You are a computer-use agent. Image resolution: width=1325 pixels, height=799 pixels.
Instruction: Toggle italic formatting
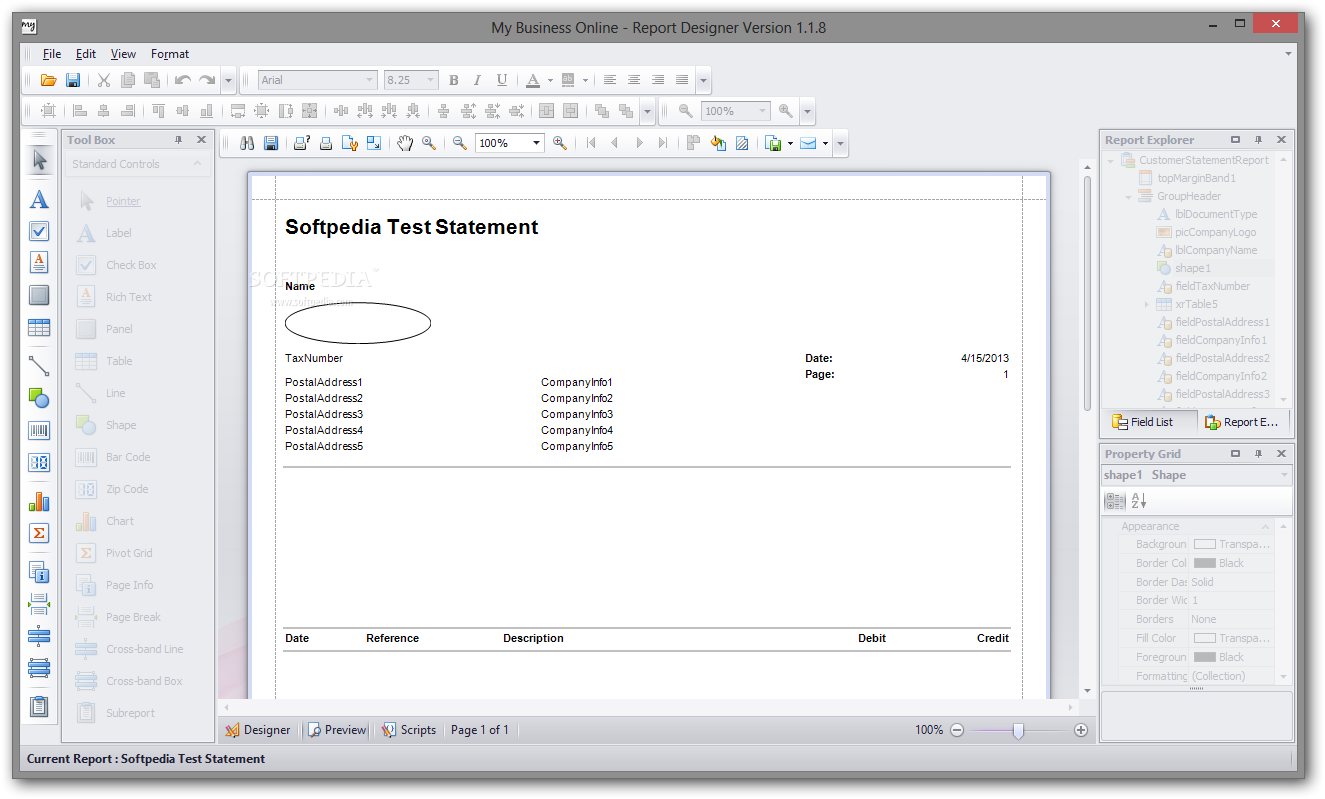[477, 80]
